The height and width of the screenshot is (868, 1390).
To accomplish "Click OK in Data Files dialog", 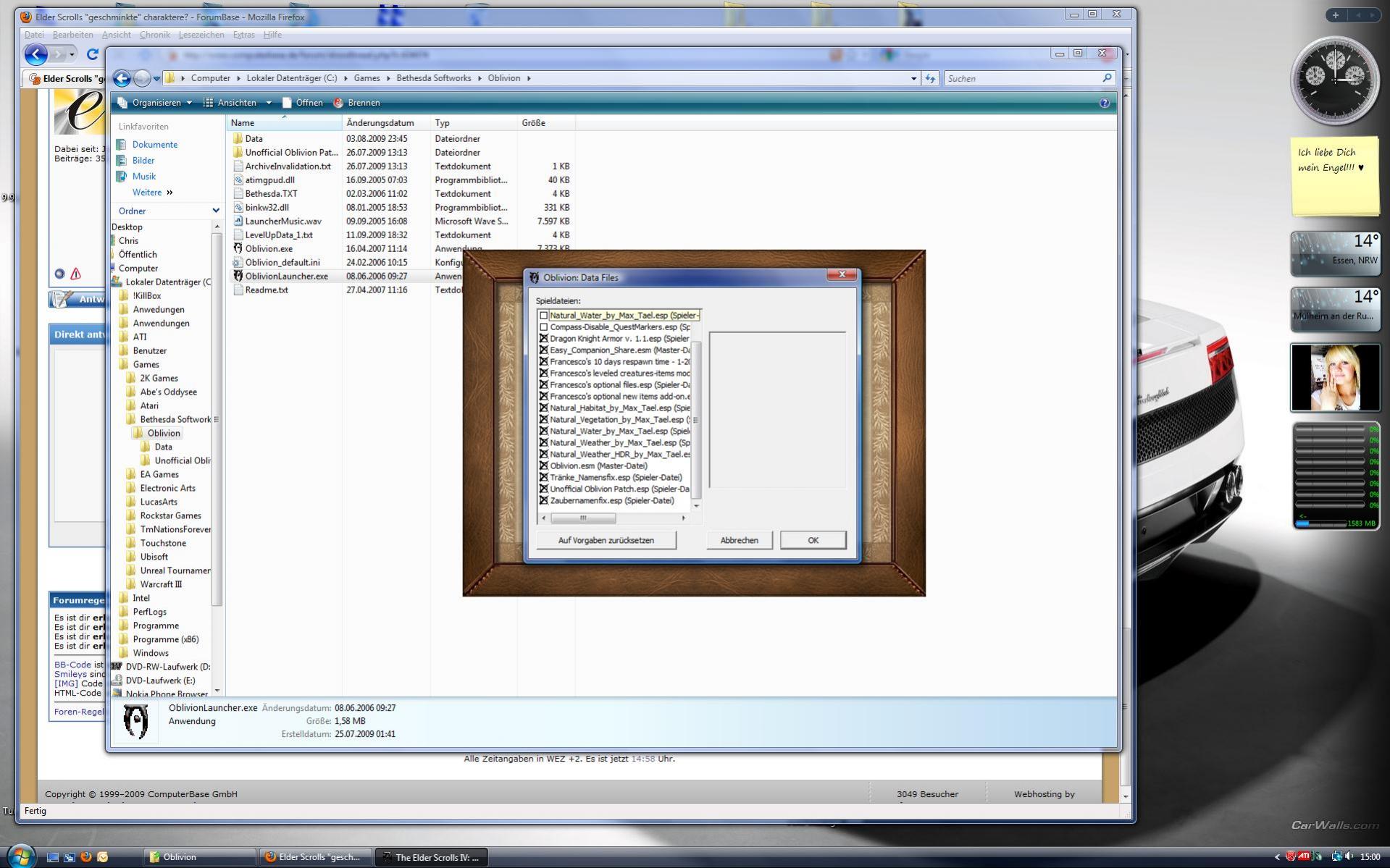I will (813, 540).
